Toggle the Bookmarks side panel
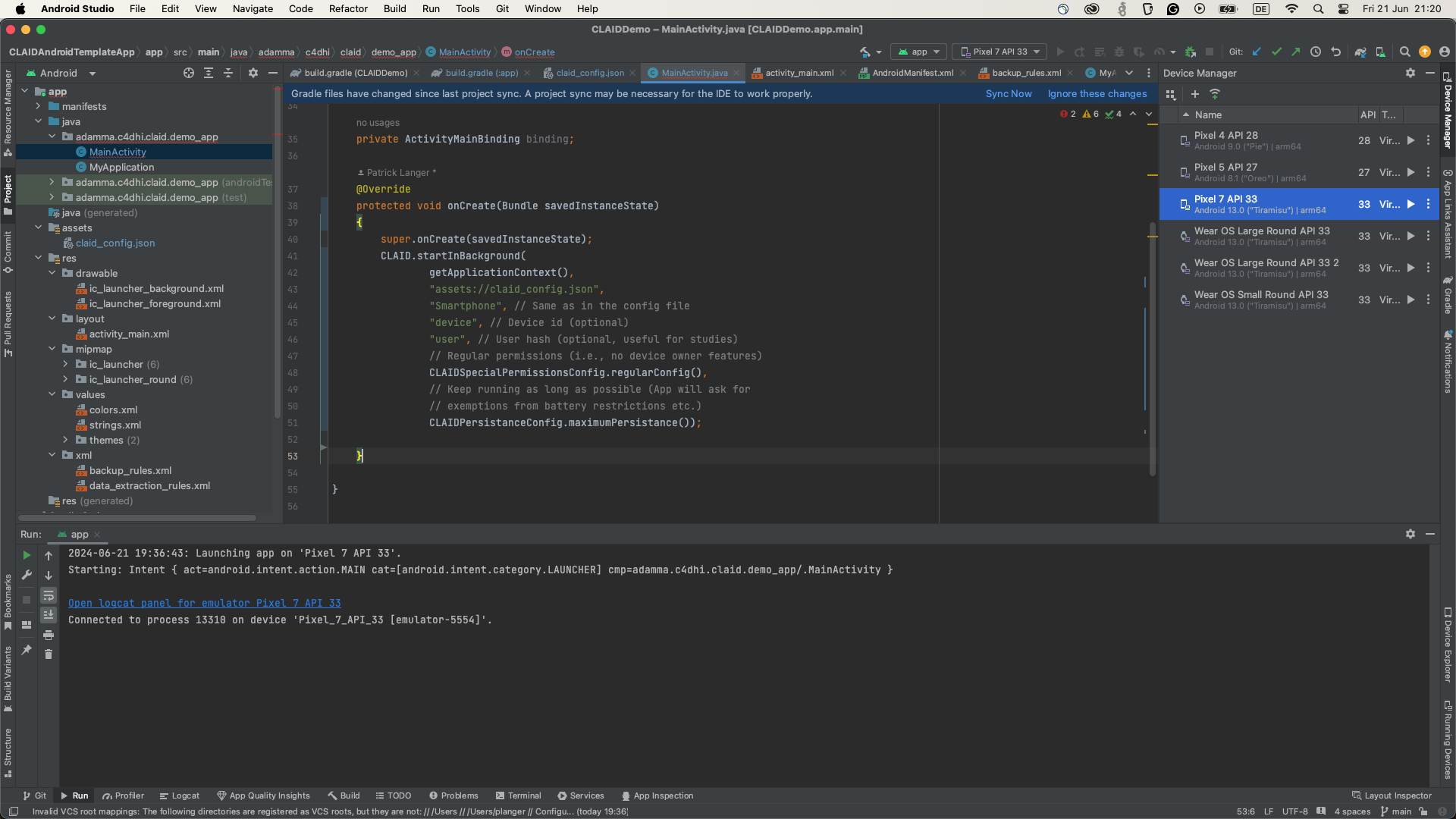 pos(8,603)
